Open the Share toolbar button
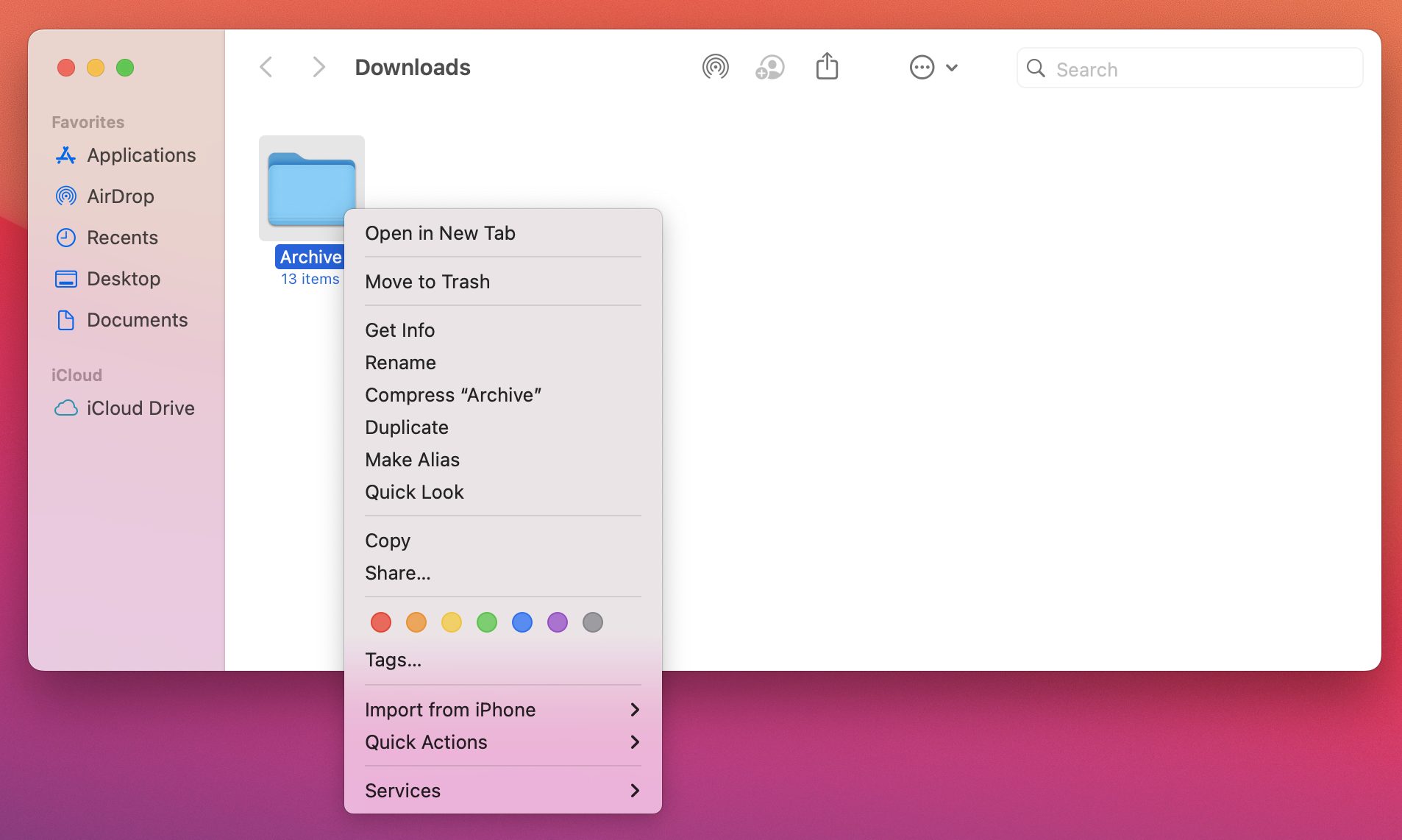 pyautogui.click(x=827, y=66)
